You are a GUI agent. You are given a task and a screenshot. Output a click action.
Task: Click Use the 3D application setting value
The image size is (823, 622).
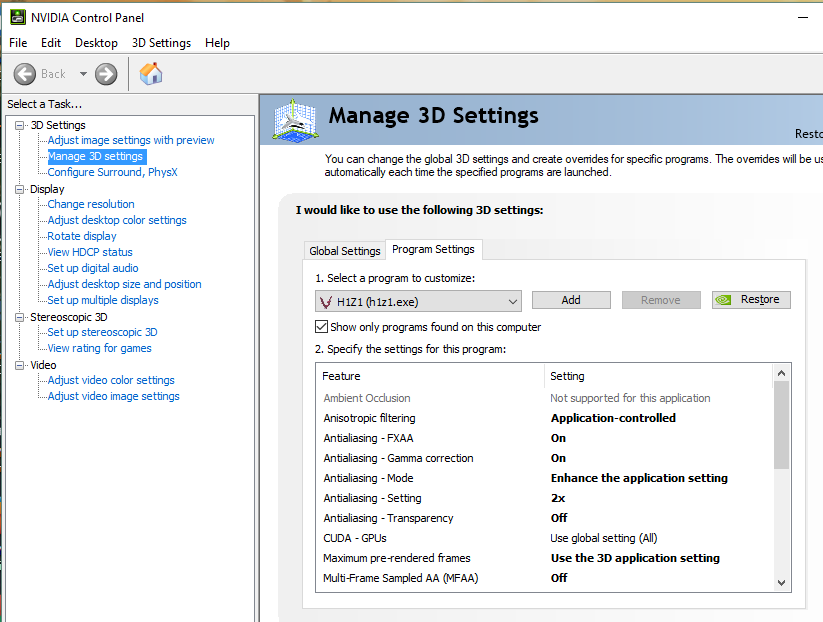tap(635, 558)
